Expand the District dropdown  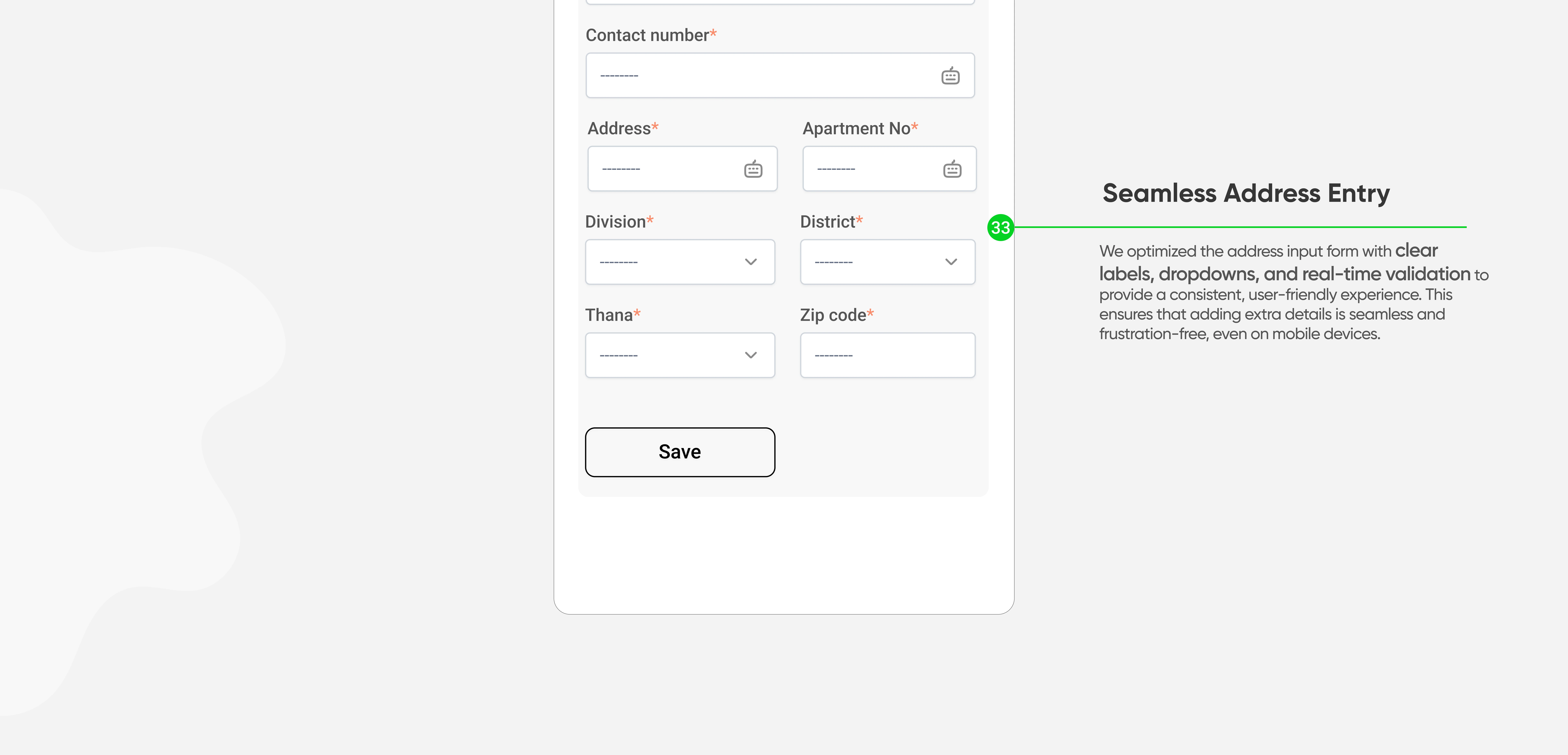[x=887, y=262]
